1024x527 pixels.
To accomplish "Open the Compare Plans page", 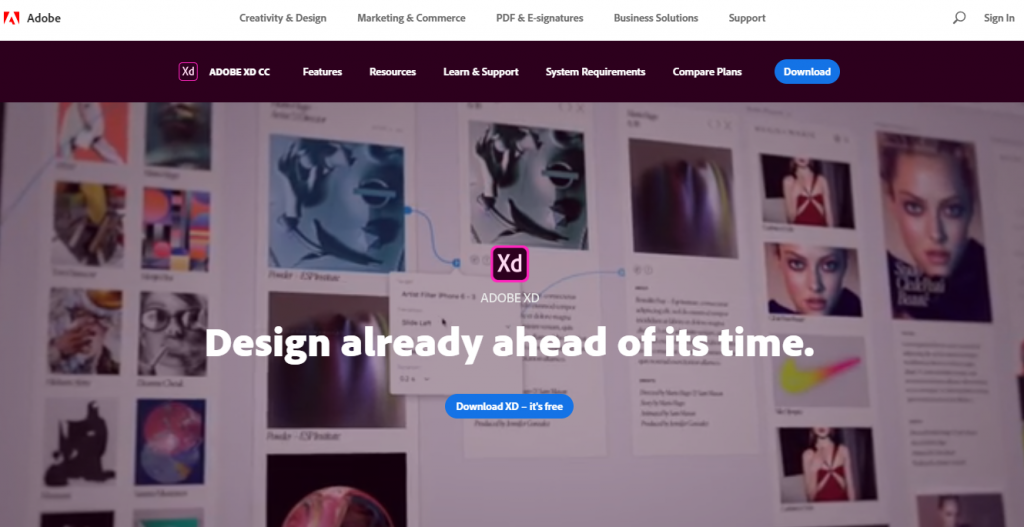I will [x=707, y=72].
